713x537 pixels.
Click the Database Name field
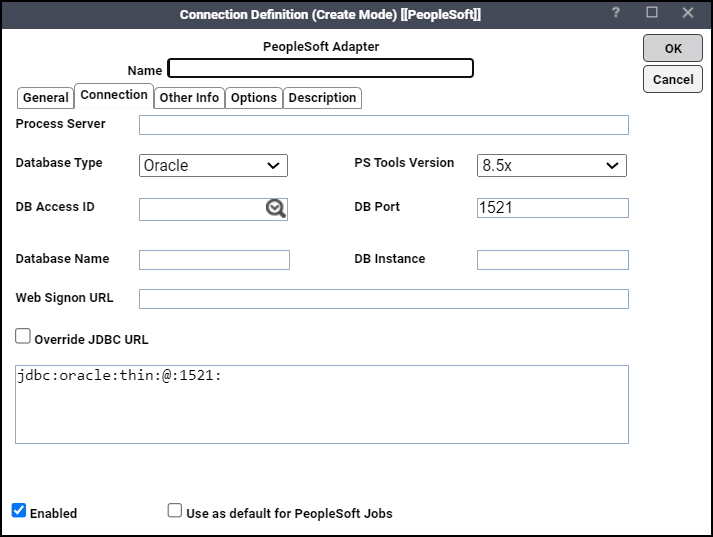[x=214, y=260]
